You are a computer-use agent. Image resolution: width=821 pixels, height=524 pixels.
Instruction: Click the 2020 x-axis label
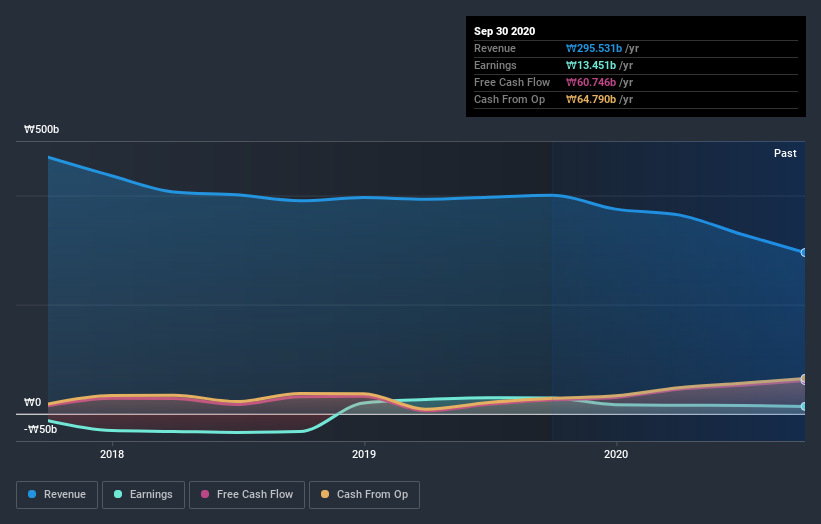(x=616, y=454)
